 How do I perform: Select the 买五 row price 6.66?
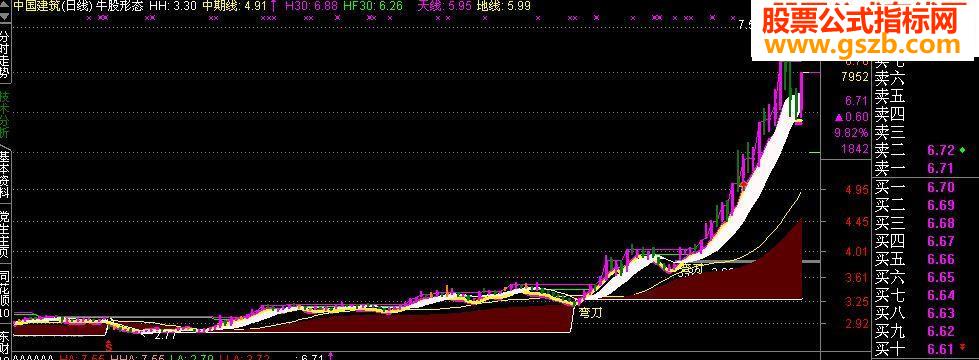point(940,259)
